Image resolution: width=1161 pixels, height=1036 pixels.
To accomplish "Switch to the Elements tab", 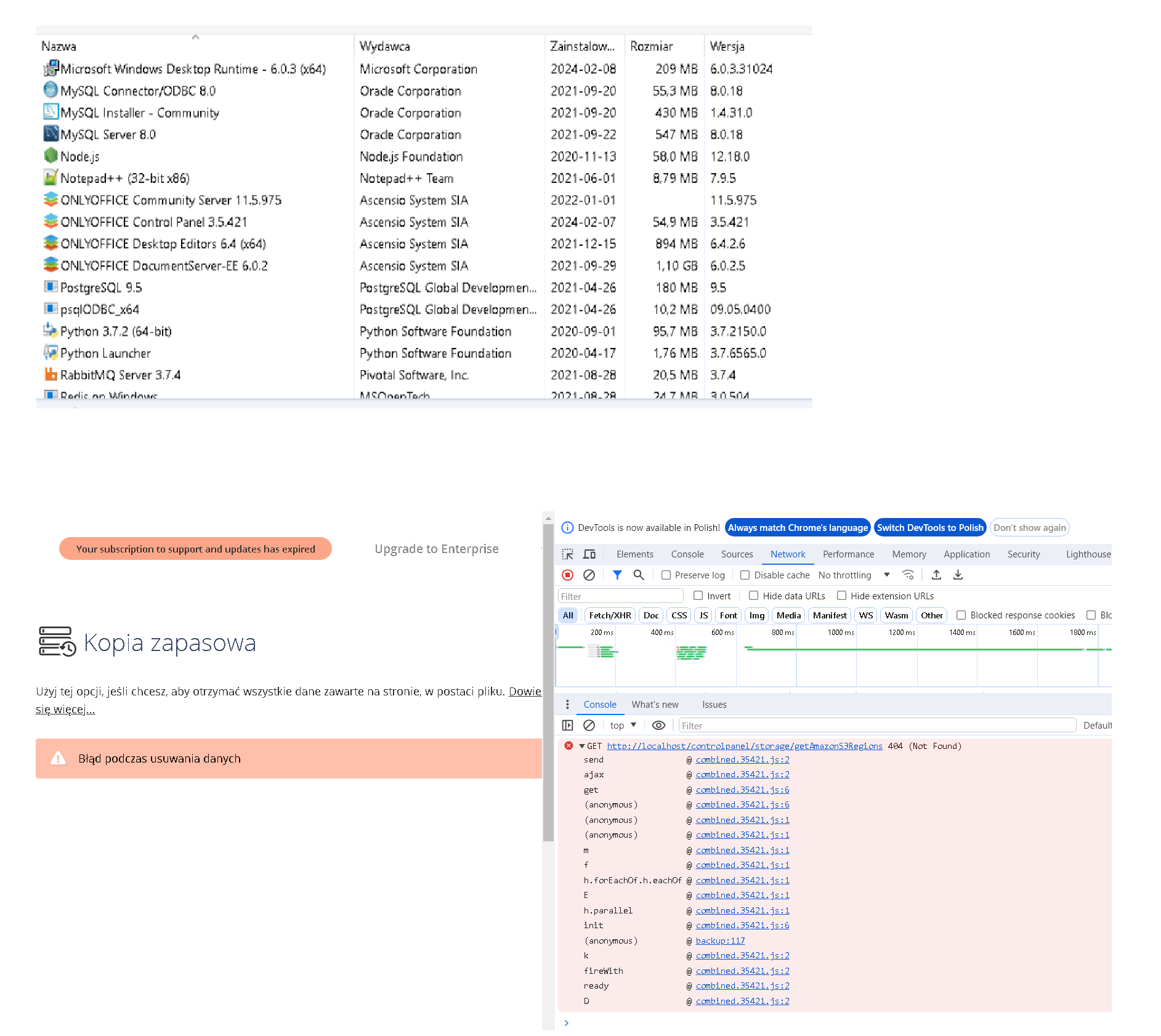I will [x=635, y=554].
